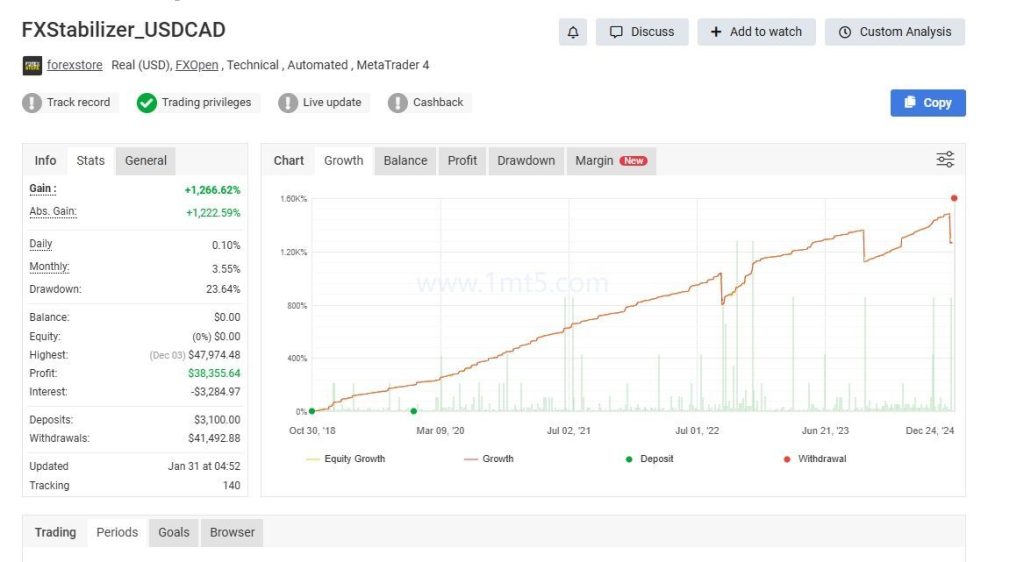The height and width of the screenshot is (562, 1024).
Task: Toggle Equity Growth series in legend
Action: (x=346, y=459)
